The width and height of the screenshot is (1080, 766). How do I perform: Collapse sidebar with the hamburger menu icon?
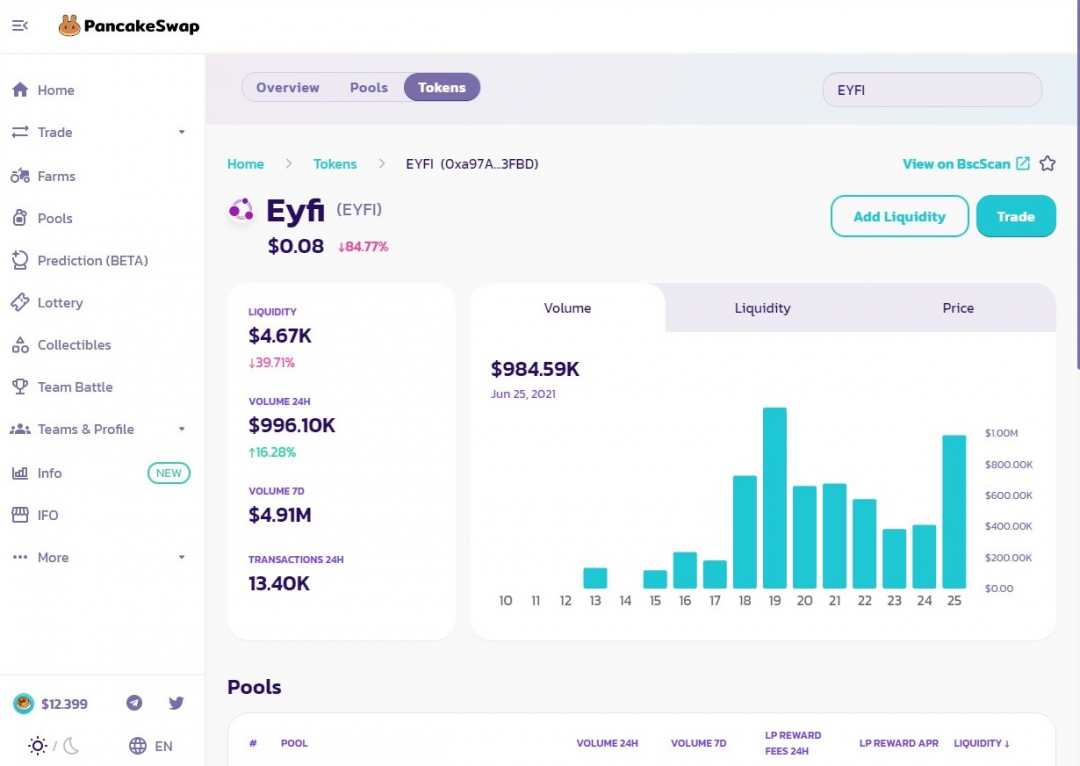coord(20,26)
